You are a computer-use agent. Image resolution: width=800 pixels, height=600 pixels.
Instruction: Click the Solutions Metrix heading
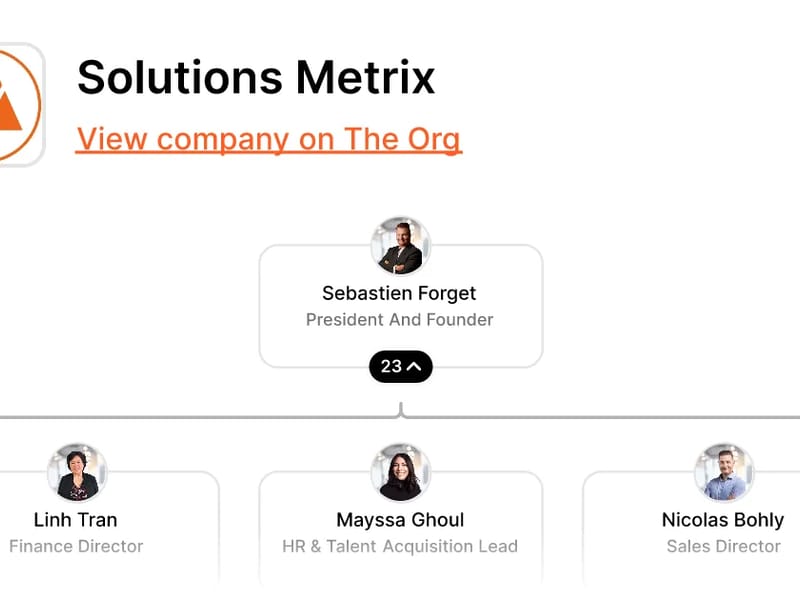[x=256, y=77]
